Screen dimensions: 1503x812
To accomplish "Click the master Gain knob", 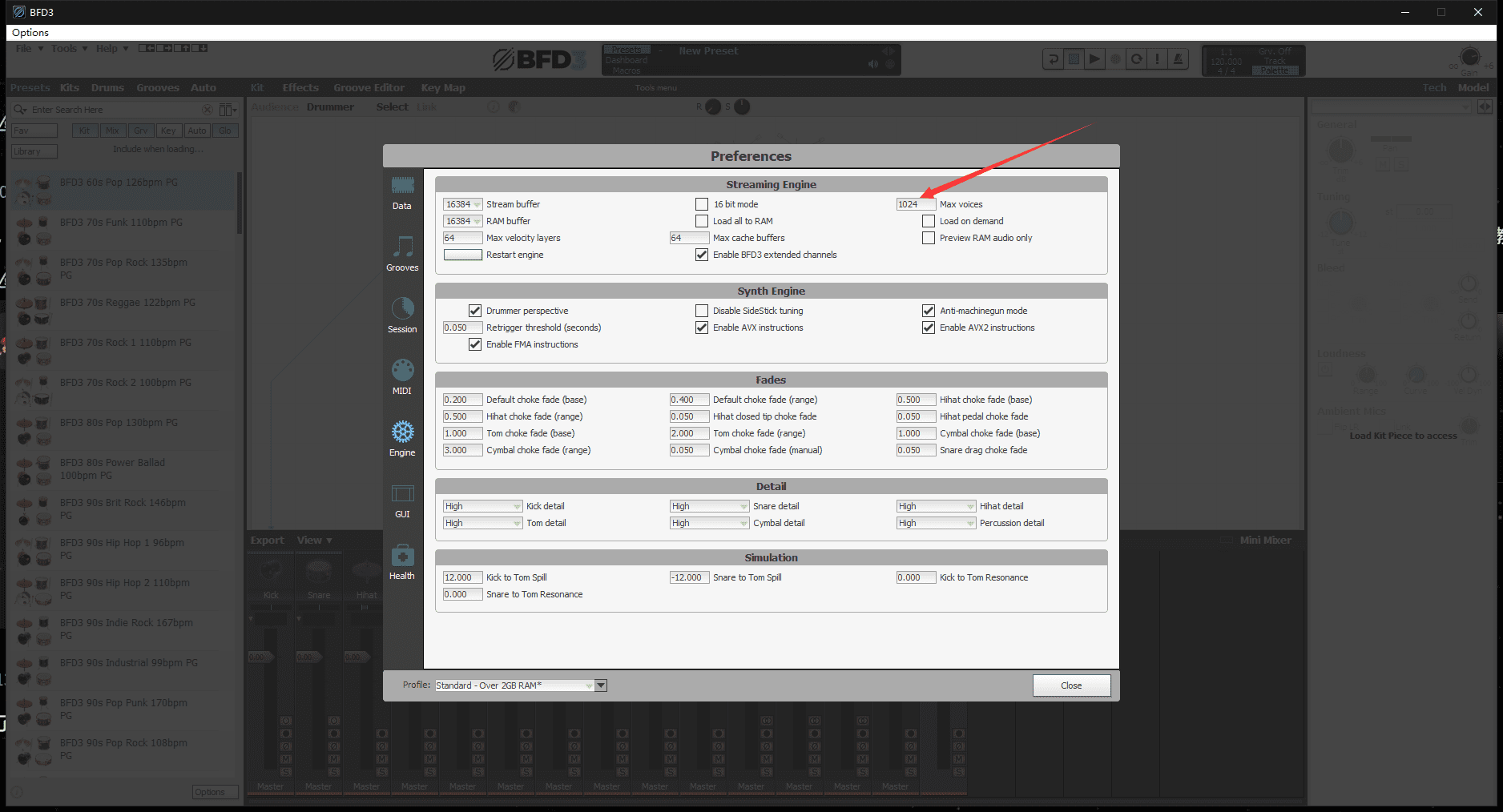I will (1469, 57).
